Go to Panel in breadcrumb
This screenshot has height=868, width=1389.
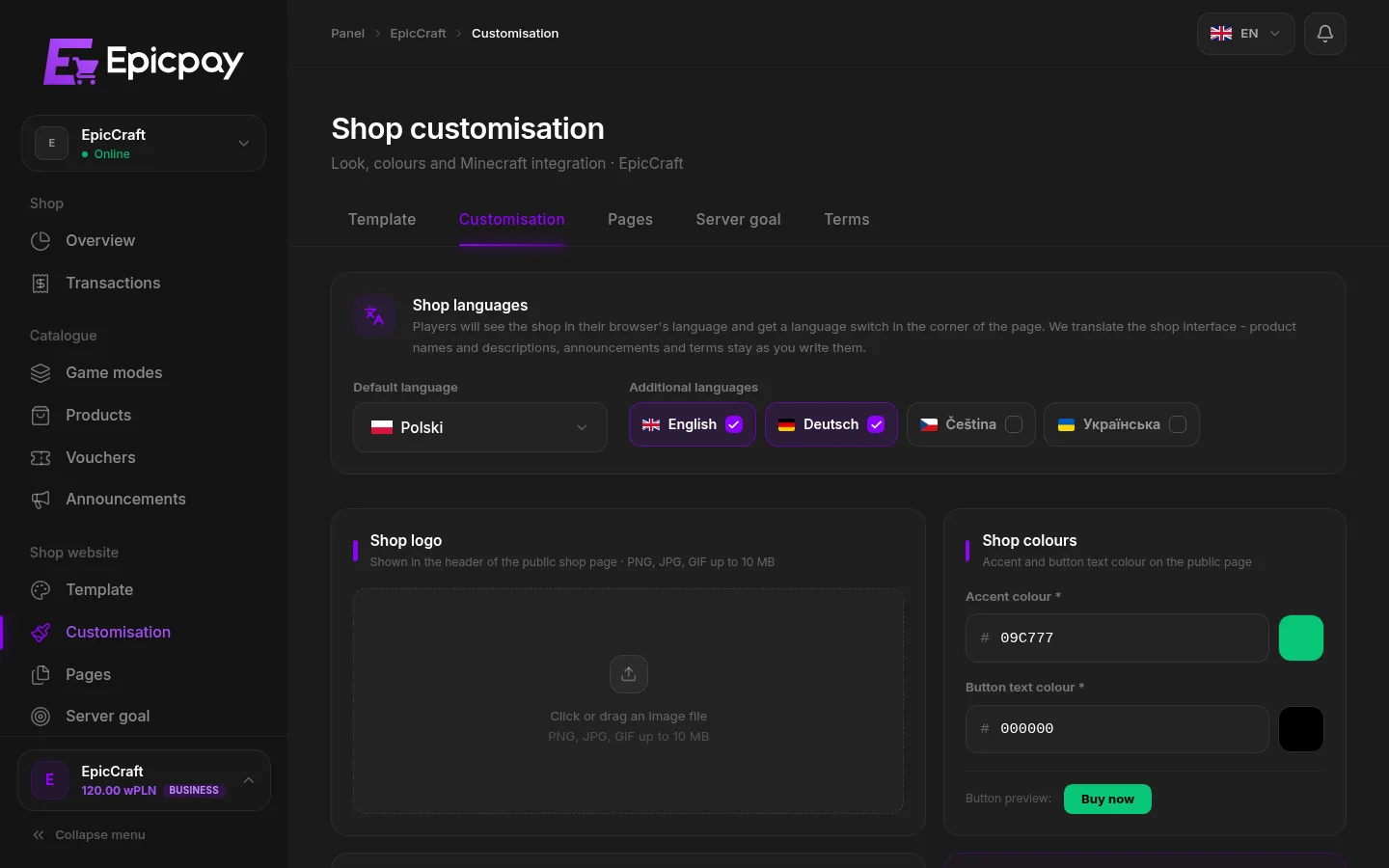click(x=347, y=34)
